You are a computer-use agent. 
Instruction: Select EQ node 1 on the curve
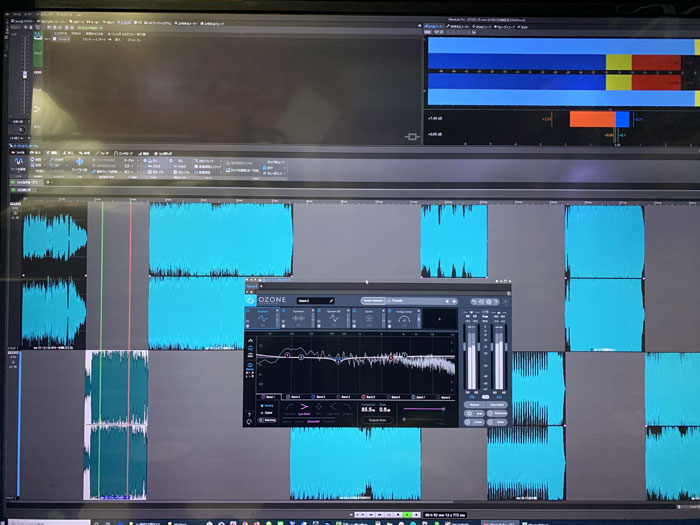point(288,355)
